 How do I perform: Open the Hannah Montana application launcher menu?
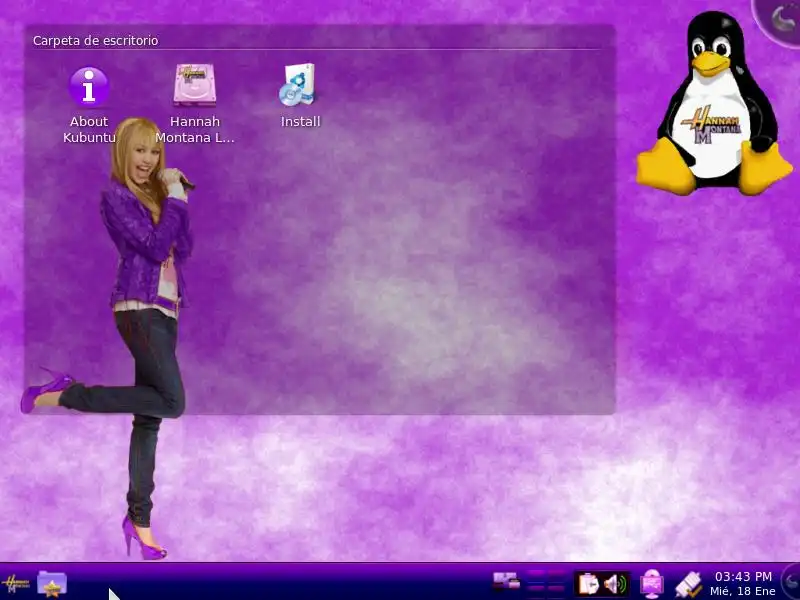[15, 584]
